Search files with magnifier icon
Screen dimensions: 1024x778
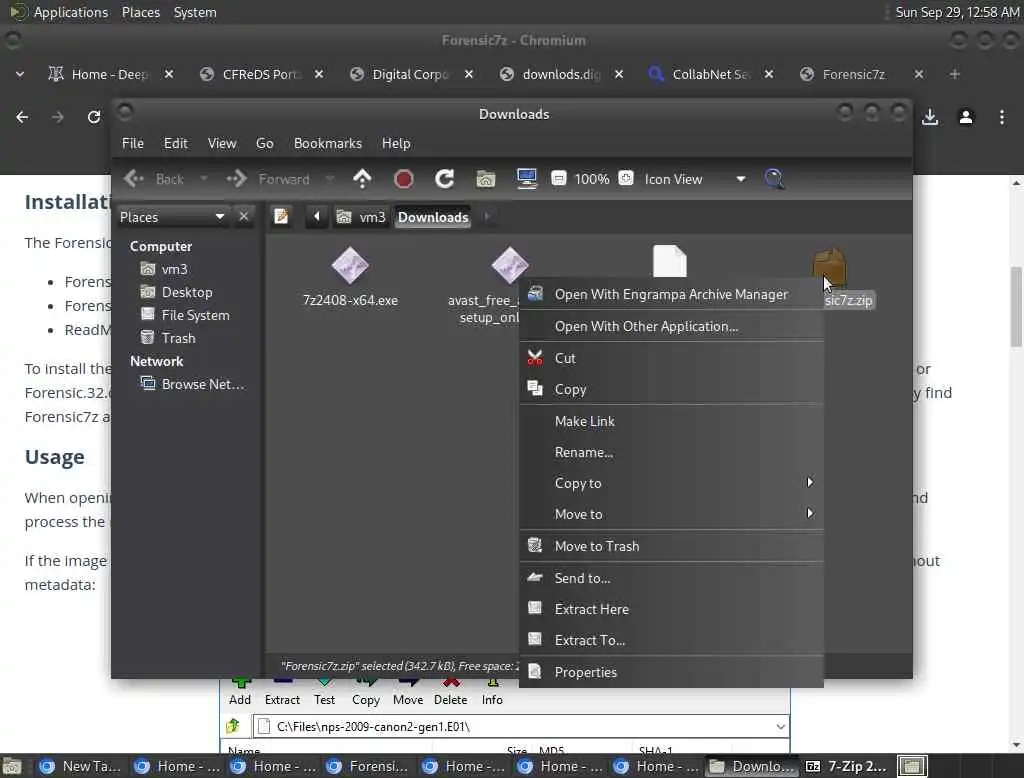(x=774, y=178)
